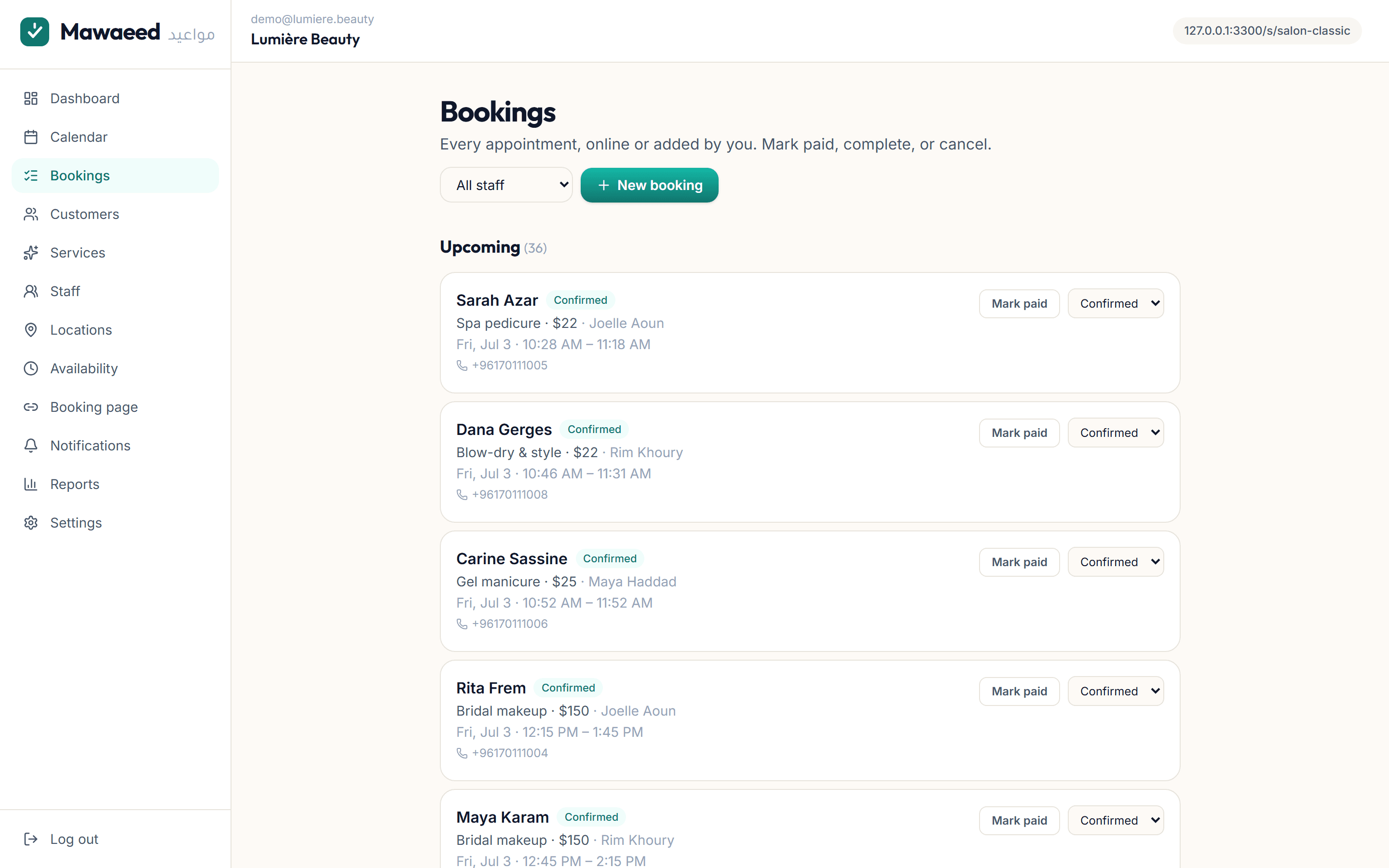This screenshot has width=1389, height=868.
Task: Click the Carine Sassine customer name
Action: tap(511, 558)
